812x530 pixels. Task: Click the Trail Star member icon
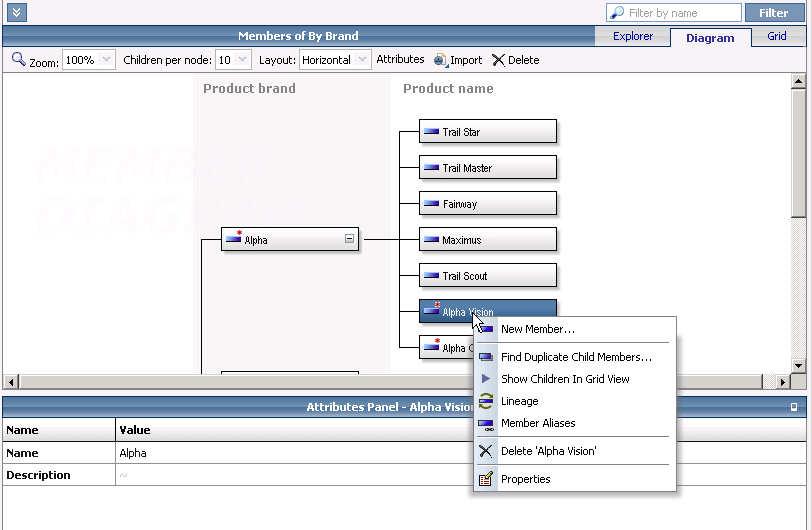pos(431,132)
